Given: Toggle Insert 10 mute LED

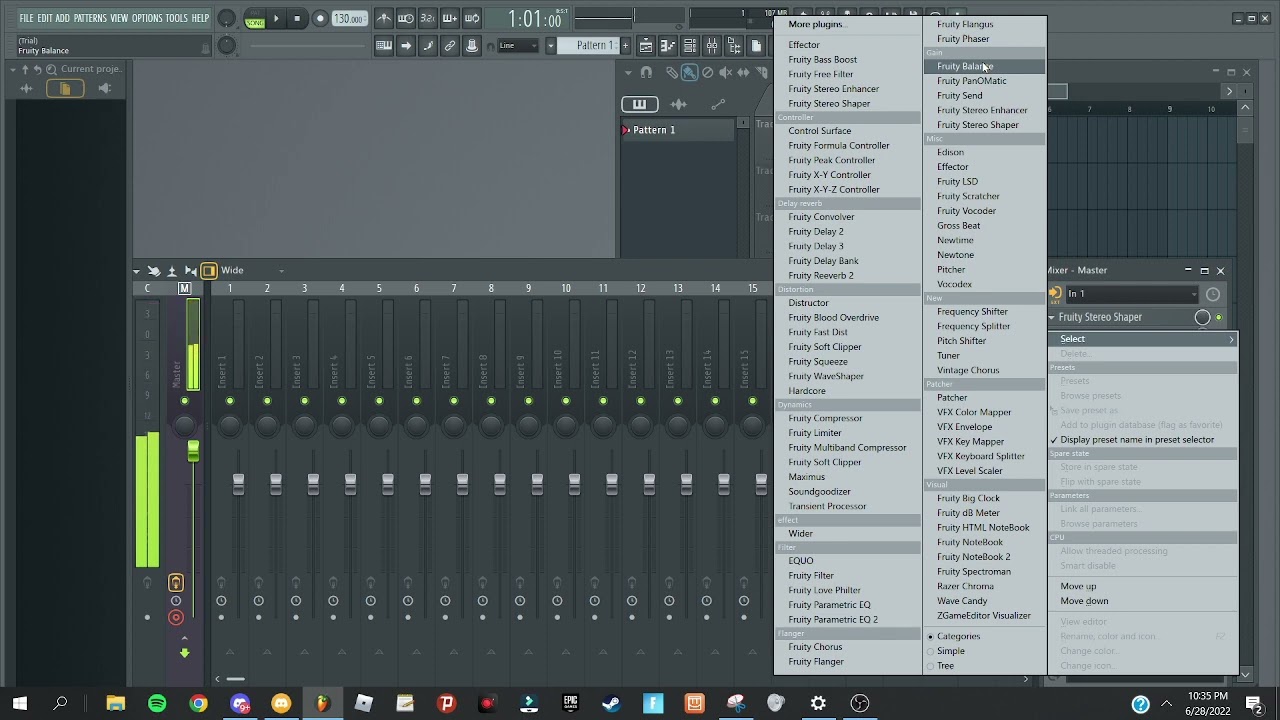Looking at the screenshot, I should pyautogui.click(x=566, y=401).
